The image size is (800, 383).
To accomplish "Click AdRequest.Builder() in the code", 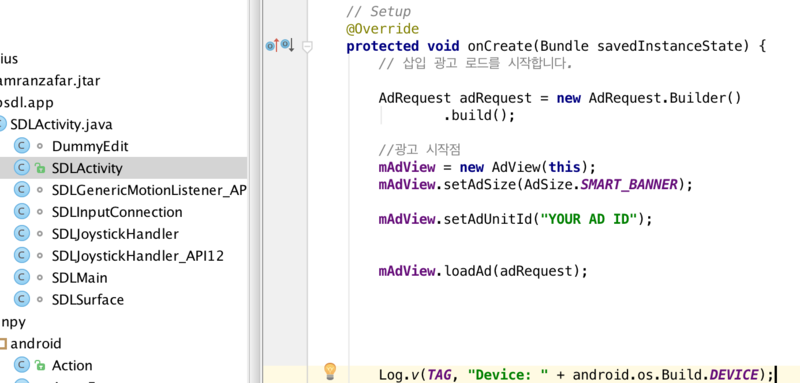I will click(x=665, y=98).
